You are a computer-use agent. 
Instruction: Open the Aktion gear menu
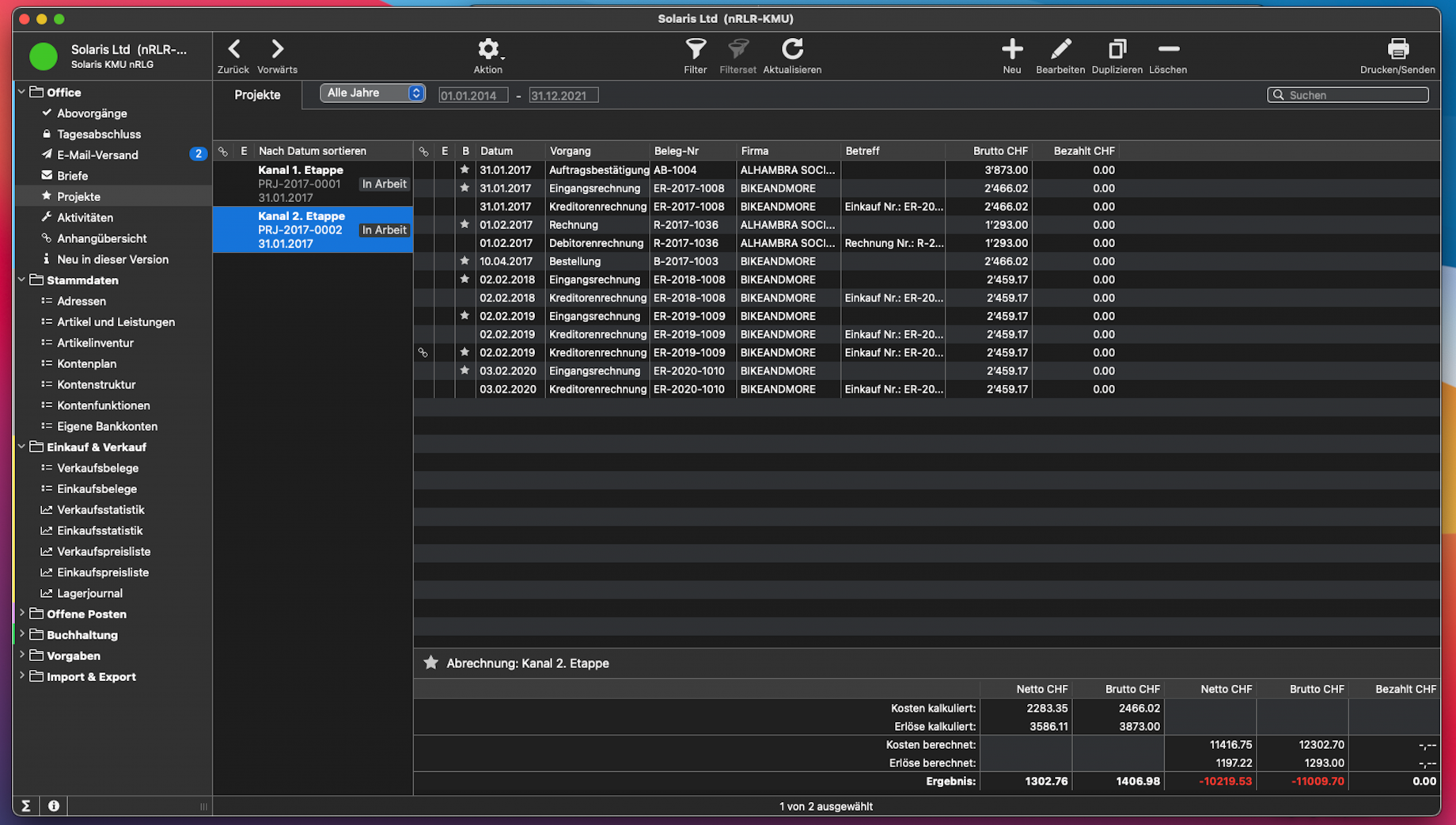tap(487, 50)
